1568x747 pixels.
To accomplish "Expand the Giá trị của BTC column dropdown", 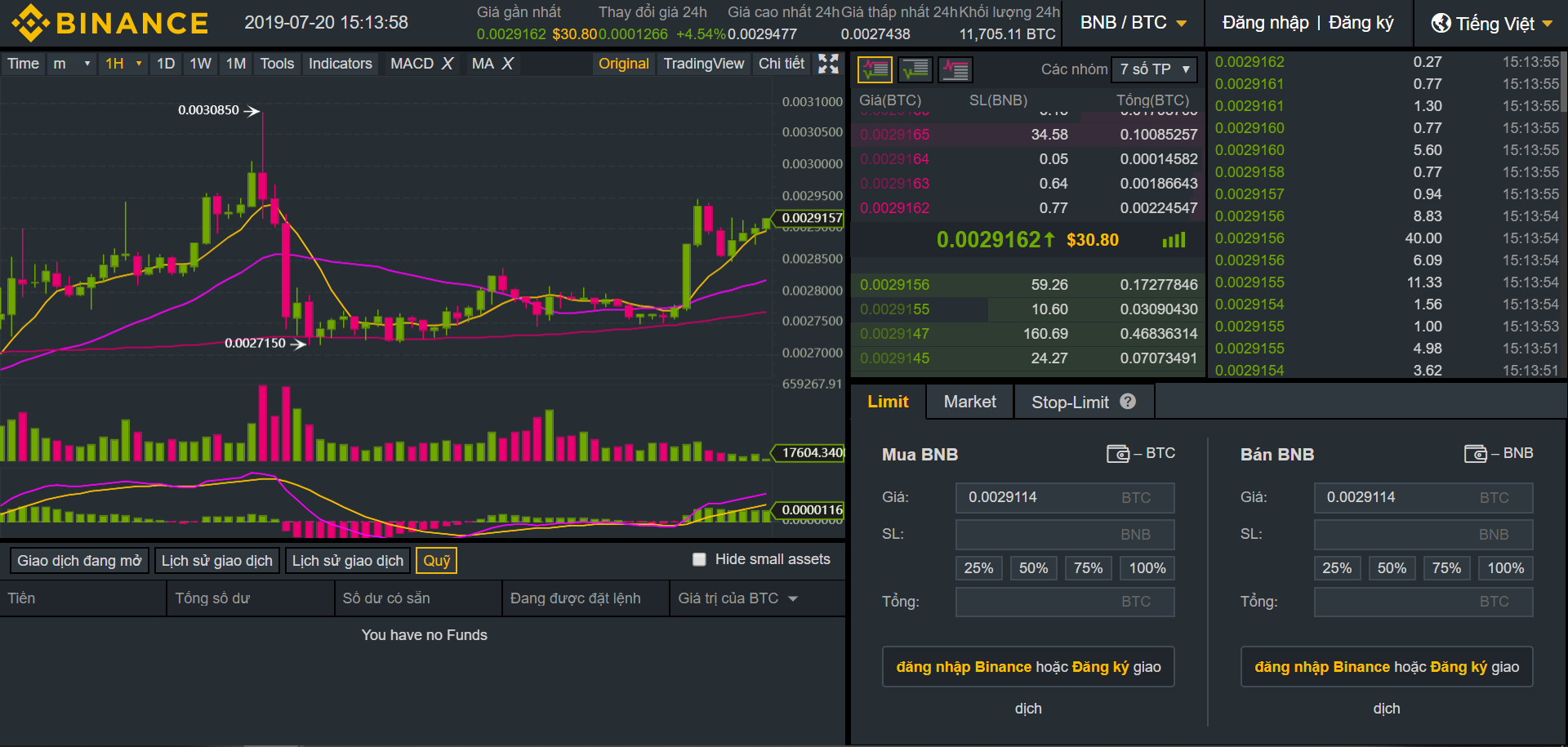I will [x=792, y=598].
